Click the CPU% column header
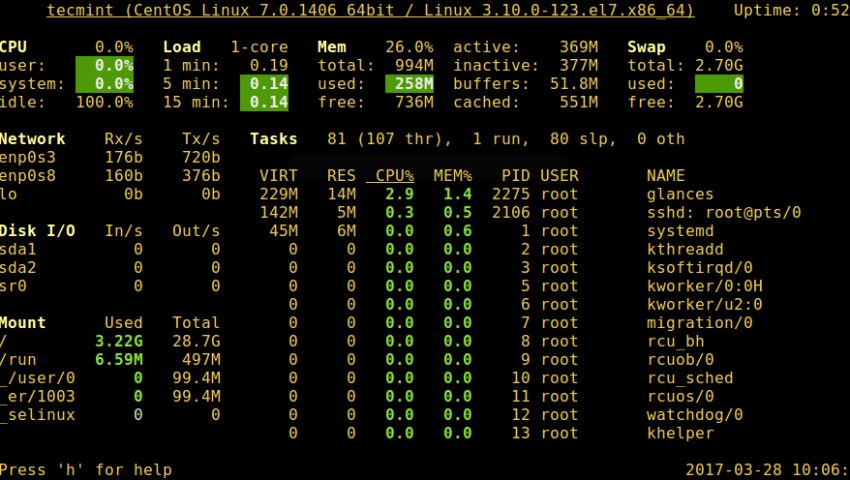This screenshot has height=480, width=850. [x=390, y=176]
